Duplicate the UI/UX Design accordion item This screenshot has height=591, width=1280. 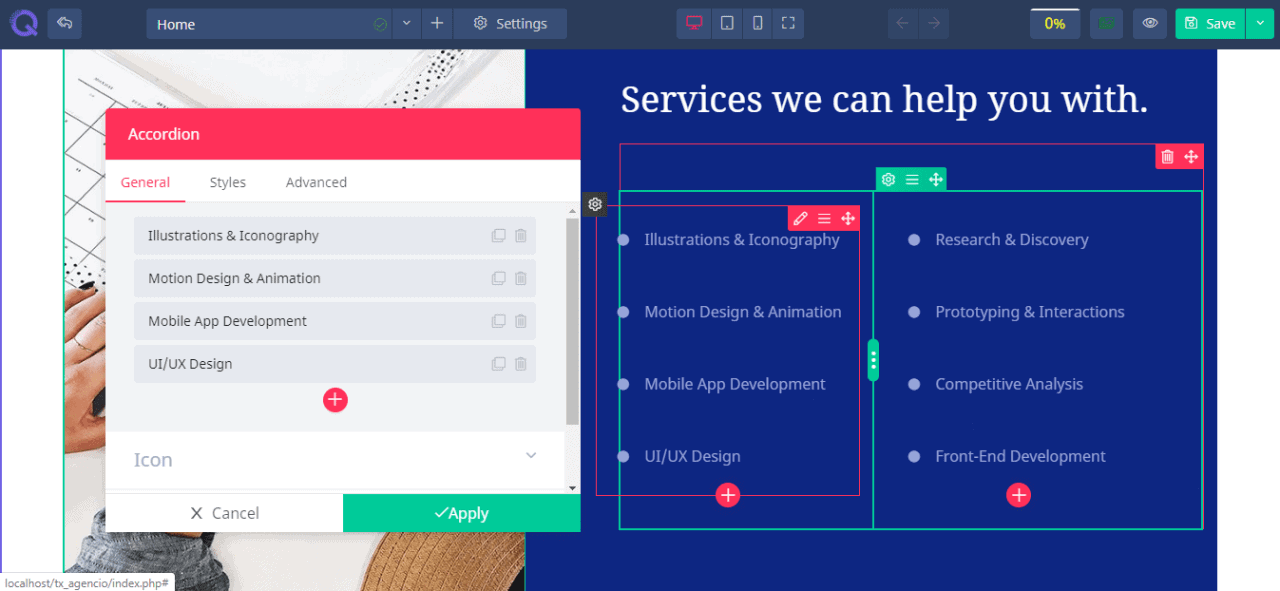(498, 363)
